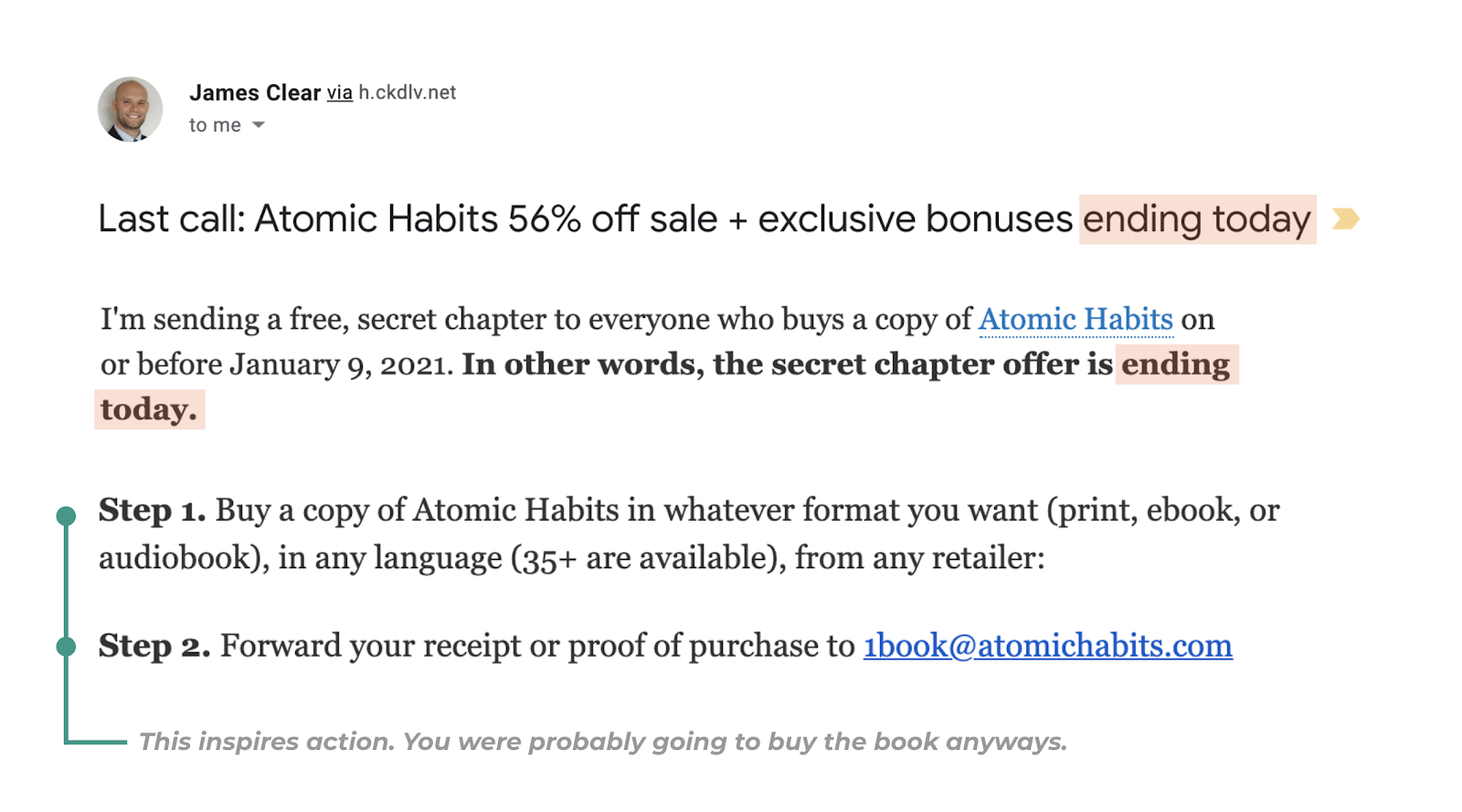Click "Last call: Atomic Habits" subject text
Image resolution: width=1462 pixels, height=812 pixels.
[298, 219]
